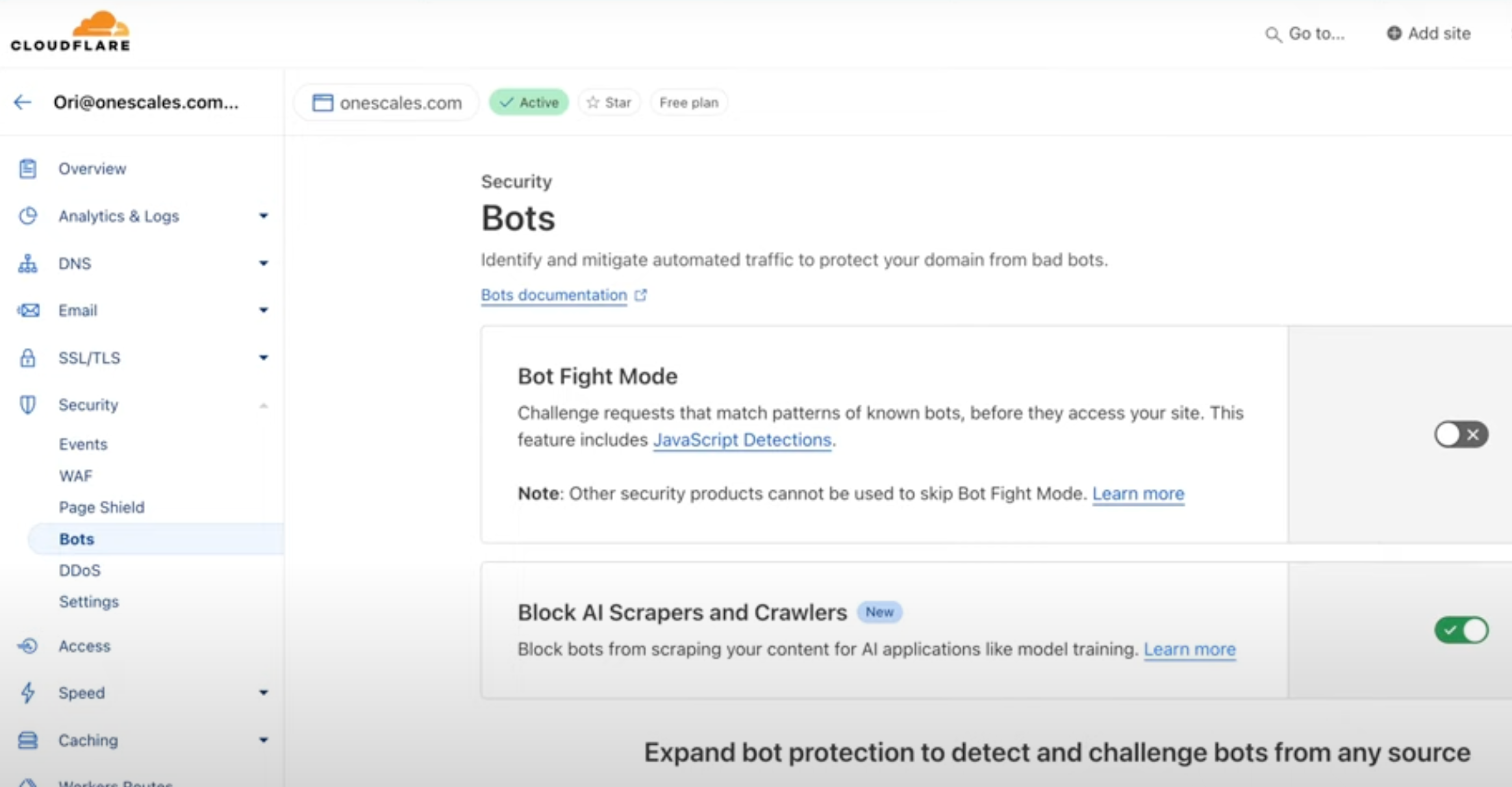Enable the Bot Fight Mode toggle

tap(1461, 434)
